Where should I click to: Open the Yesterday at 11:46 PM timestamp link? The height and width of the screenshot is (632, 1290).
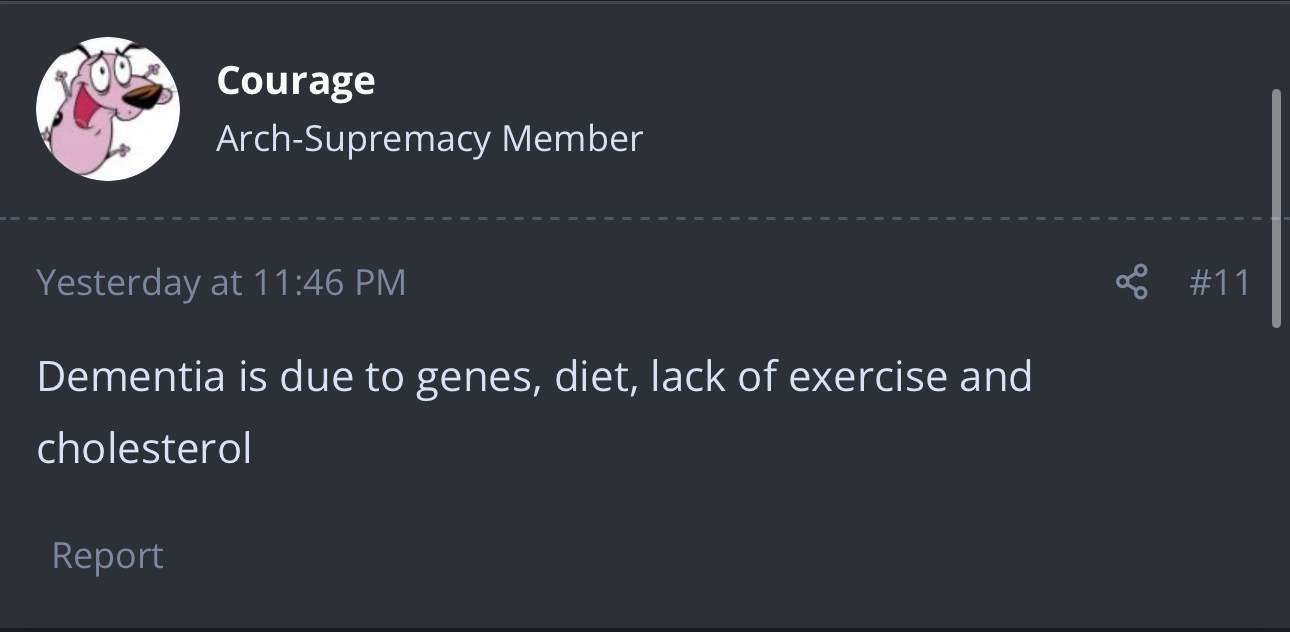coord(221,282)
